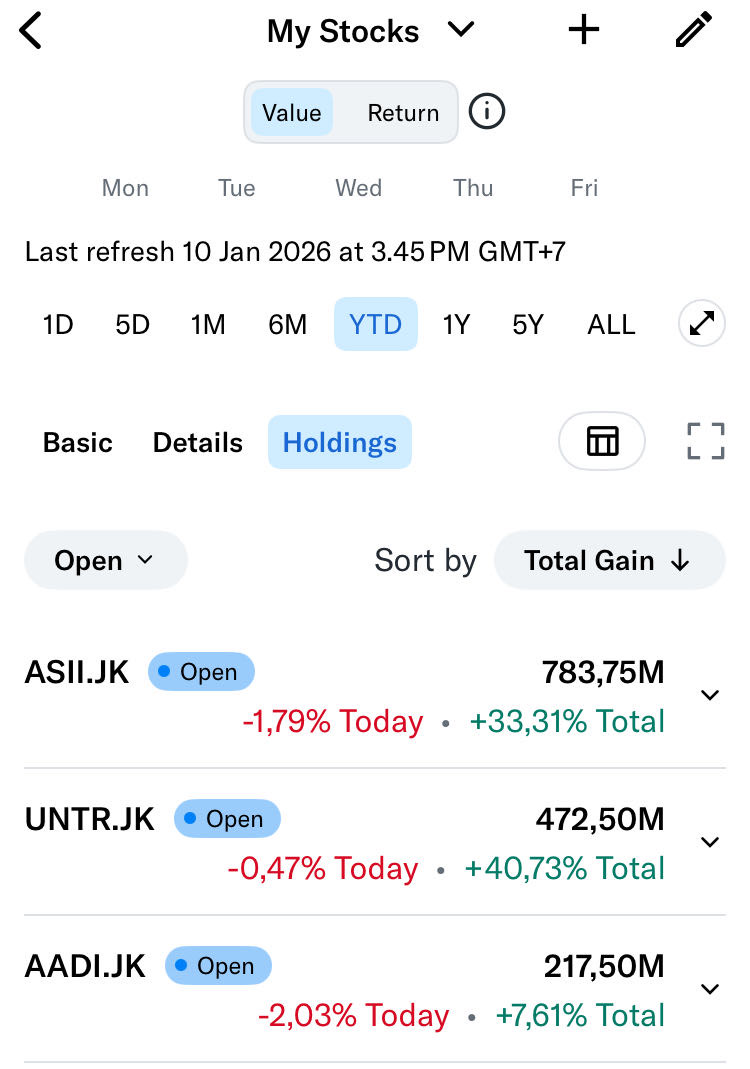
Task: Tap the pencil edit icon
Action: coord(693,30)
